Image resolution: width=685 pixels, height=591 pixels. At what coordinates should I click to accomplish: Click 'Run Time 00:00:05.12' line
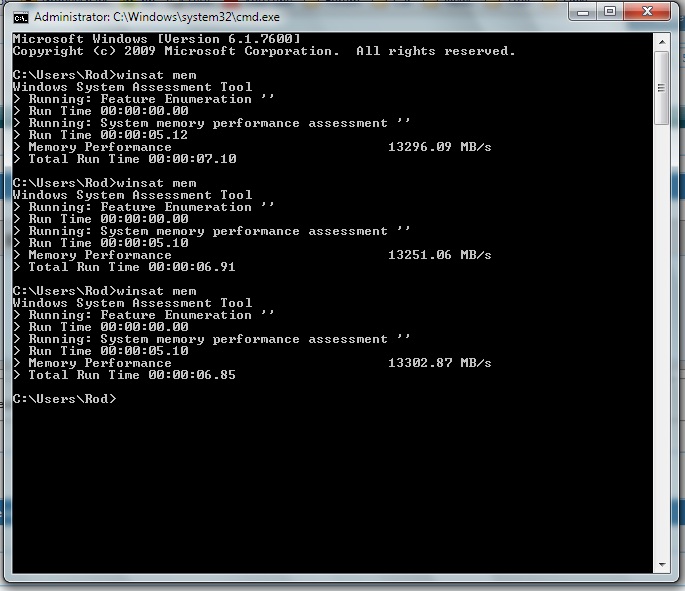pos(100,135)
